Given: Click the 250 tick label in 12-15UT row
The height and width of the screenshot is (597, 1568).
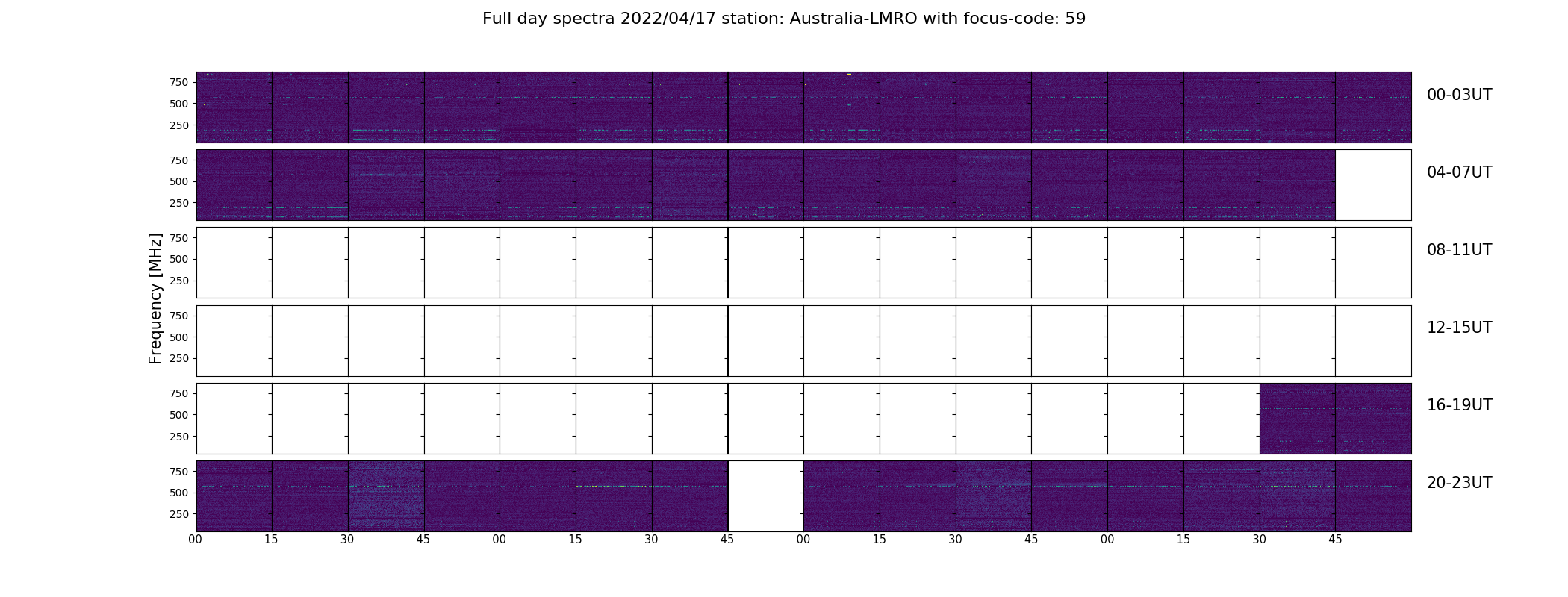Looking at the screenshot, I should point(179,359).
